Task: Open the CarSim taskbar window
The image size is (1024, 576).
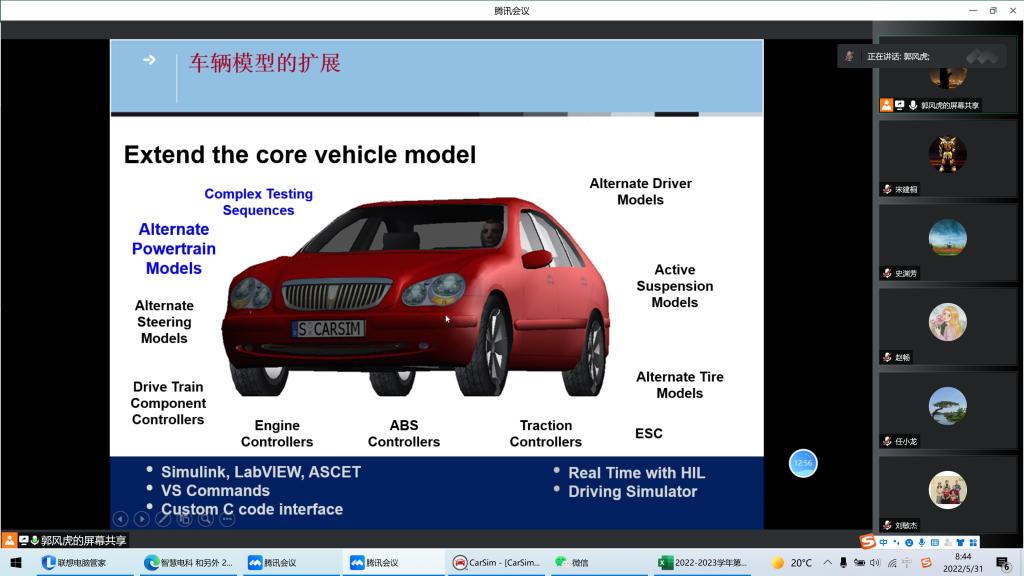Action: tap(496, 563)
